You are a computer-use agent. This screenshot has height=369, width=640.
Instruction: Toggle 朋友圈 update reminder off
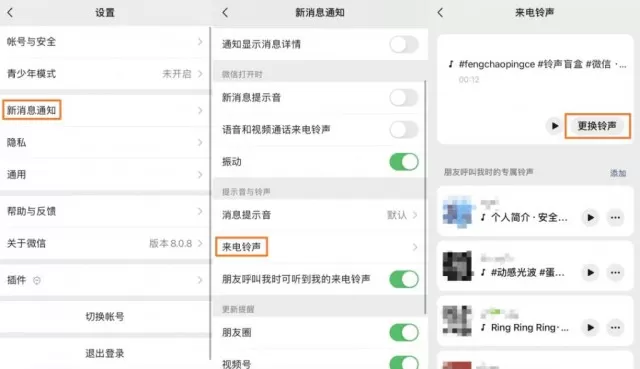click(x=404, y=332)
